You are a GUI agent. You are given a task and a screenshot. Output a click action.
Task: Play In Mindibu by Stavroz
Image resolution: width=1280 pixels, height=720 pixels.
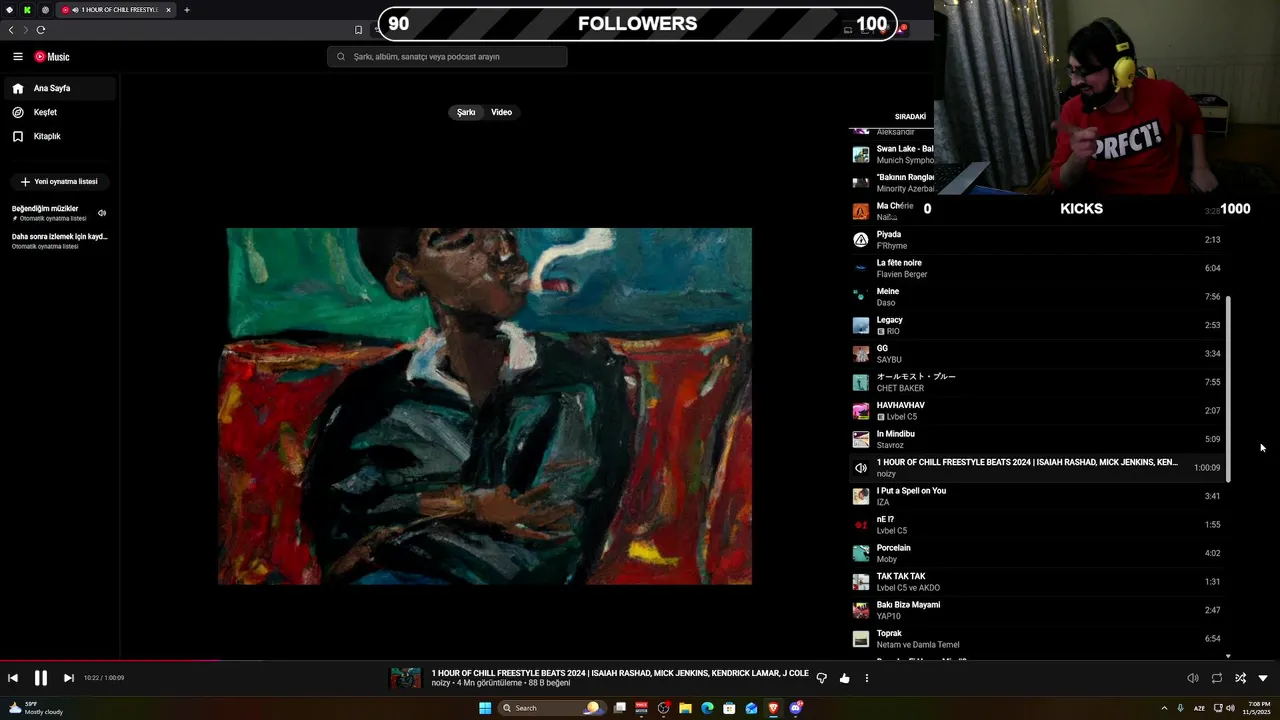point(1036,439)
